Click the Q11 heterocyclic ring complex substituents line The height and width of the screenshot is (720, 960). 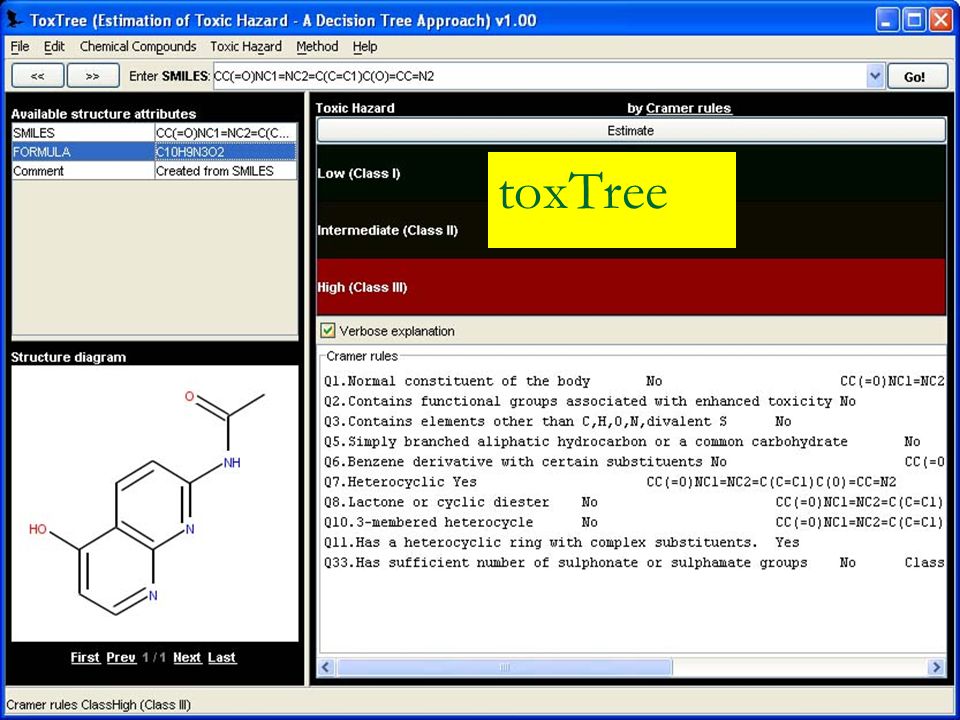tap(561, 543)
